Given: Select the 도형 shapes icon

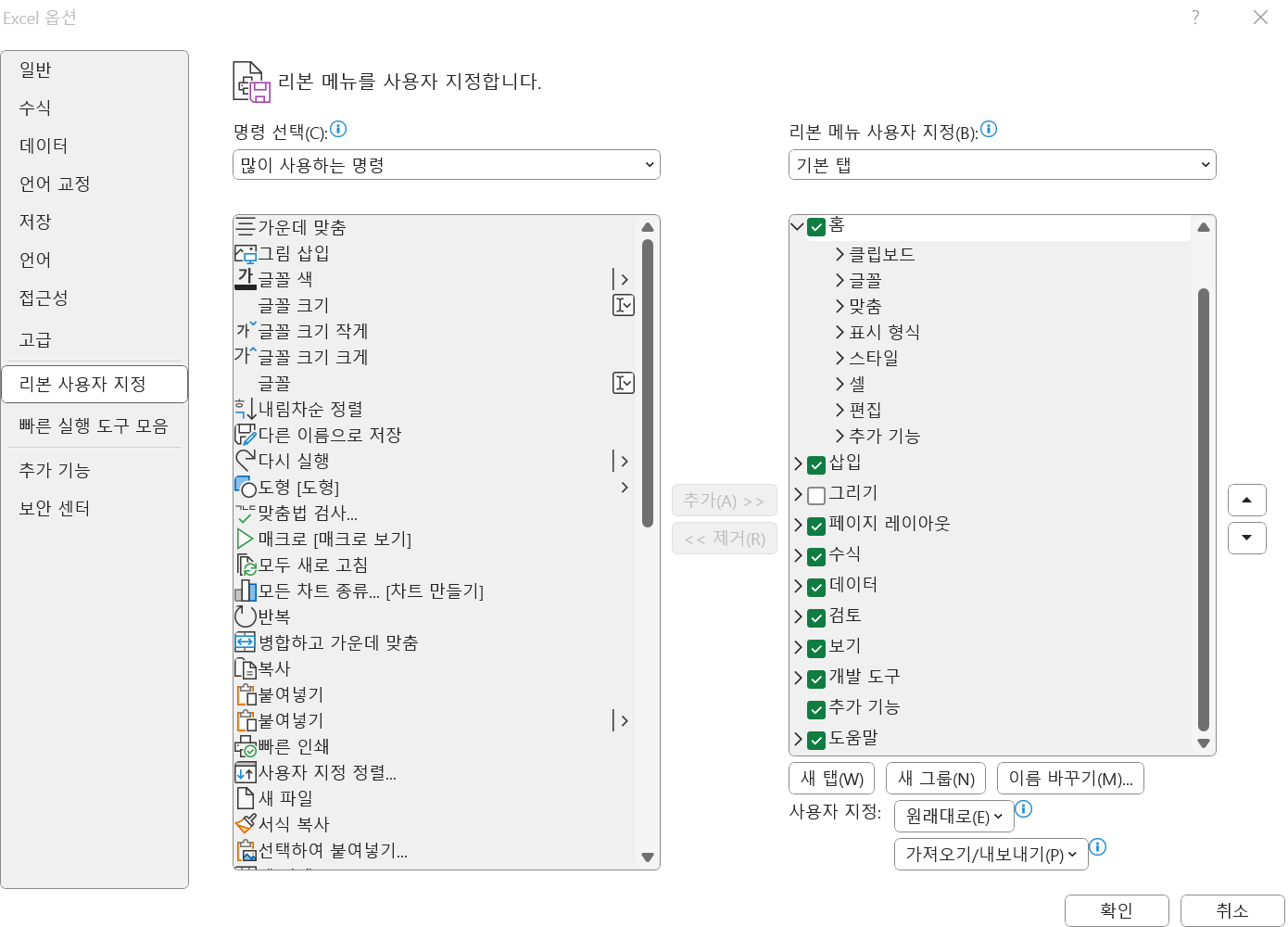Looking at the screenshot, I should (x=246, y=486).
